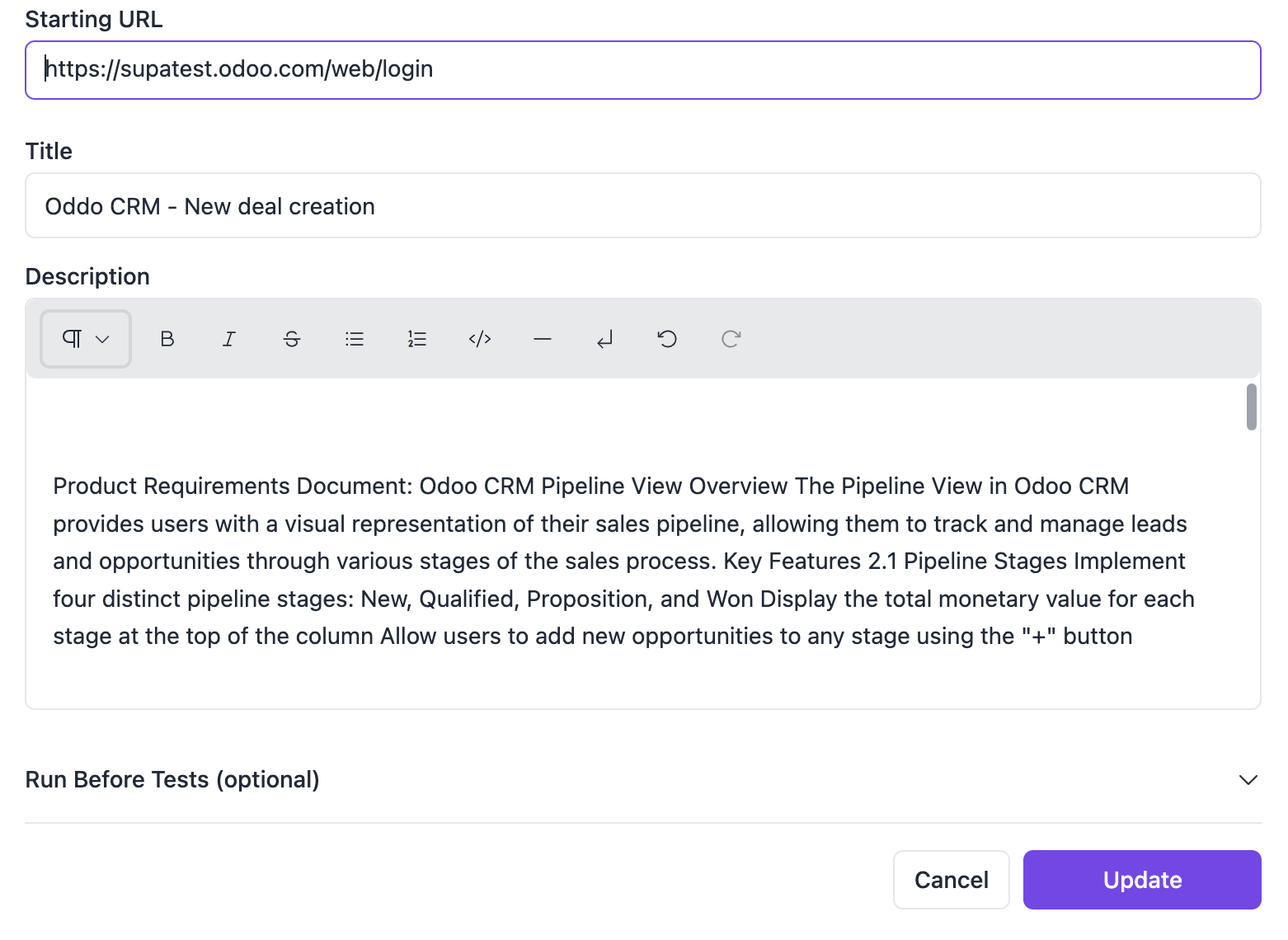This screenshot has height=940, width=1288.
Task: Redo the last undone change
Action: (731, 339)
